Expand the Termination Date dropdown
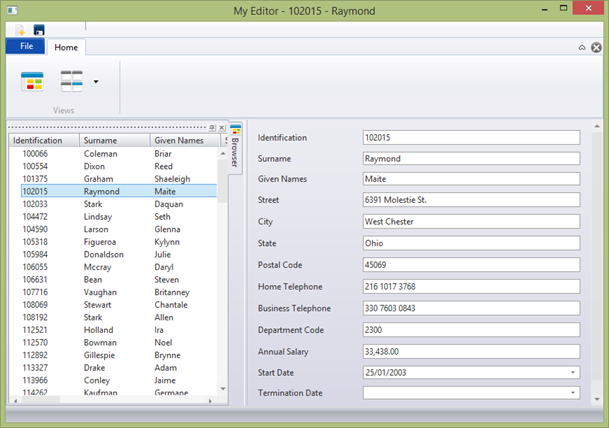 pyautogui.click(x=573, y=393)
